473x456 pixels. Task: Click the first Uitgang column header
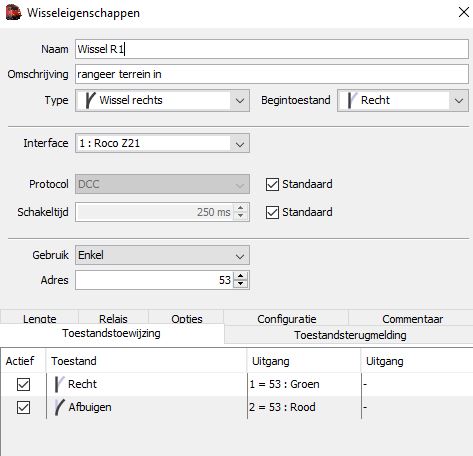[304, 361]
